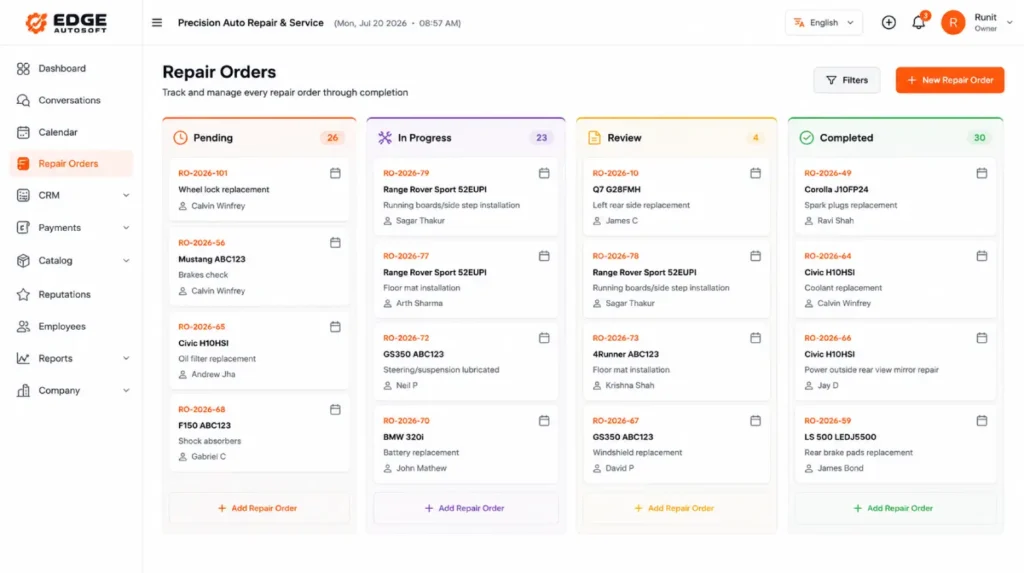Click Completed count badge 30
Image resolution: width=1024 pixels, height=573 pixels.
(x=980, y=138)
